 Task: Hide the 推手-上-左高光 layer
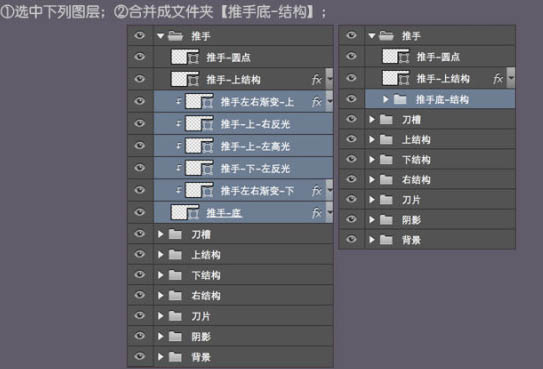140,145
